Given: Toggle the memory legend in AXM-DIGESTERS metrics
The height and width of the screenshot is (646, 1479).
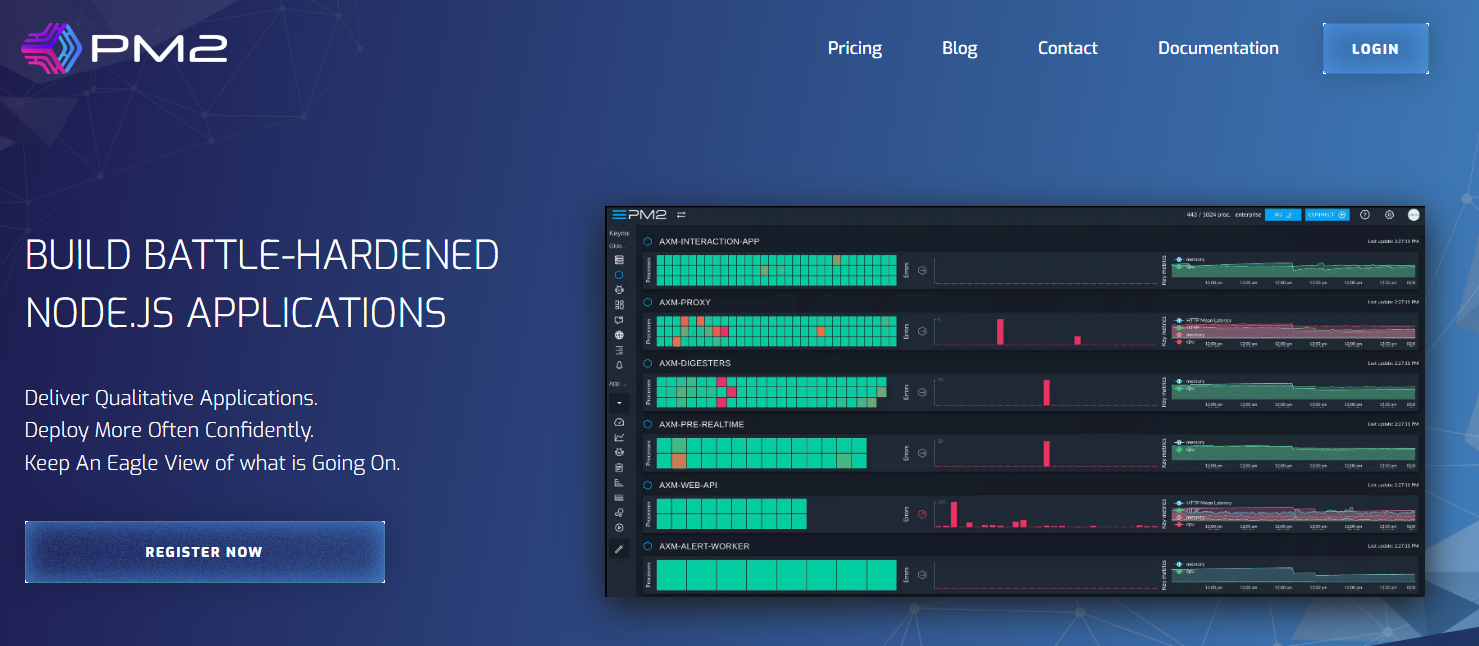Looking at the screenshot, I should pyautogui.click(x=1190, y=381).
